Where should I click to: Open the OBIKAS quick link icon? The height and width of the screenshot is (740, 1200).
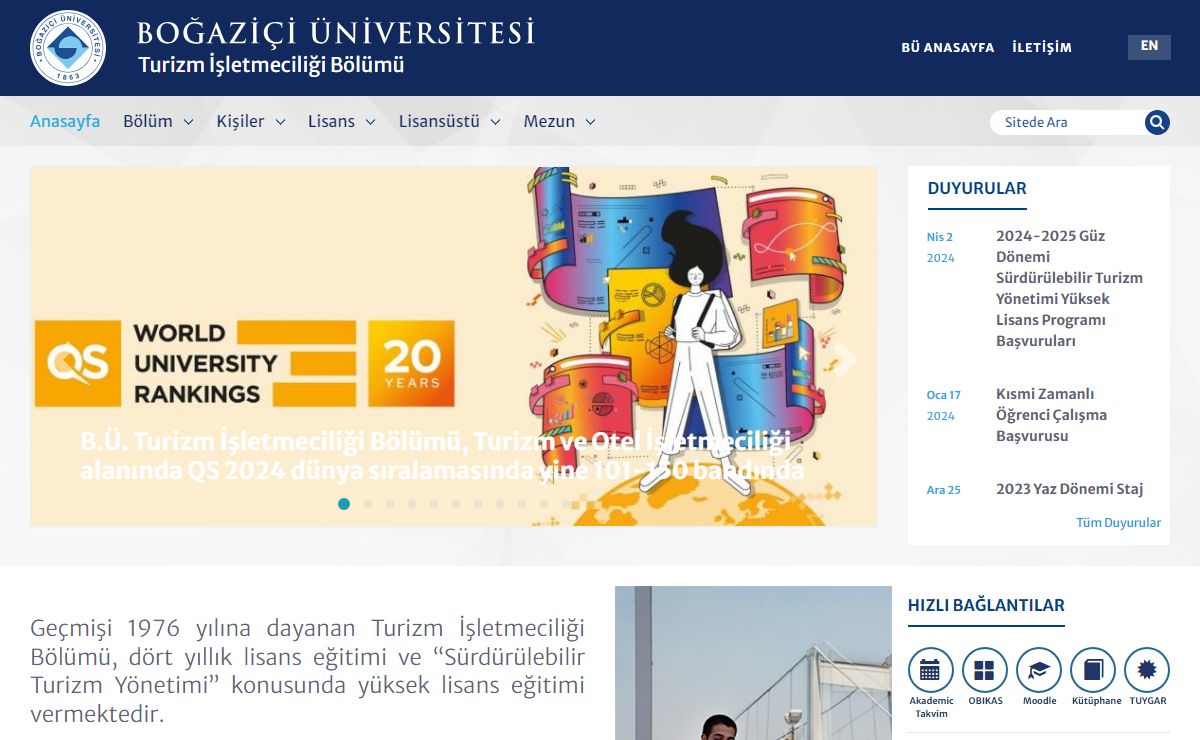pos(985,670)
